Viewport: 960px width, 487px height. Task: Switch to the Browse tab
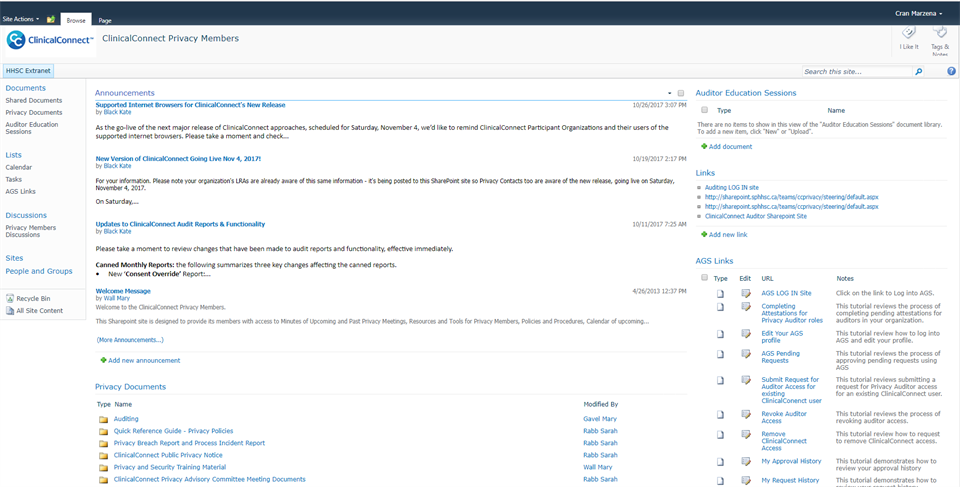tap(76, 20)
